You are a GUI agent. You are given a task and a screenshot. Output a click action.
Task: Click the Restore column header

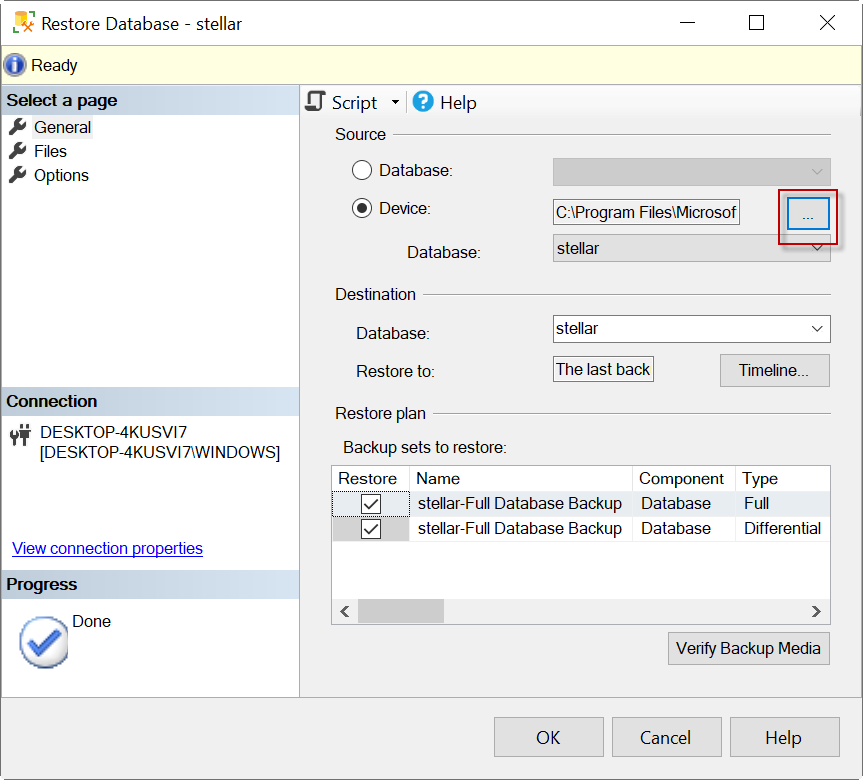pos(370,478)
